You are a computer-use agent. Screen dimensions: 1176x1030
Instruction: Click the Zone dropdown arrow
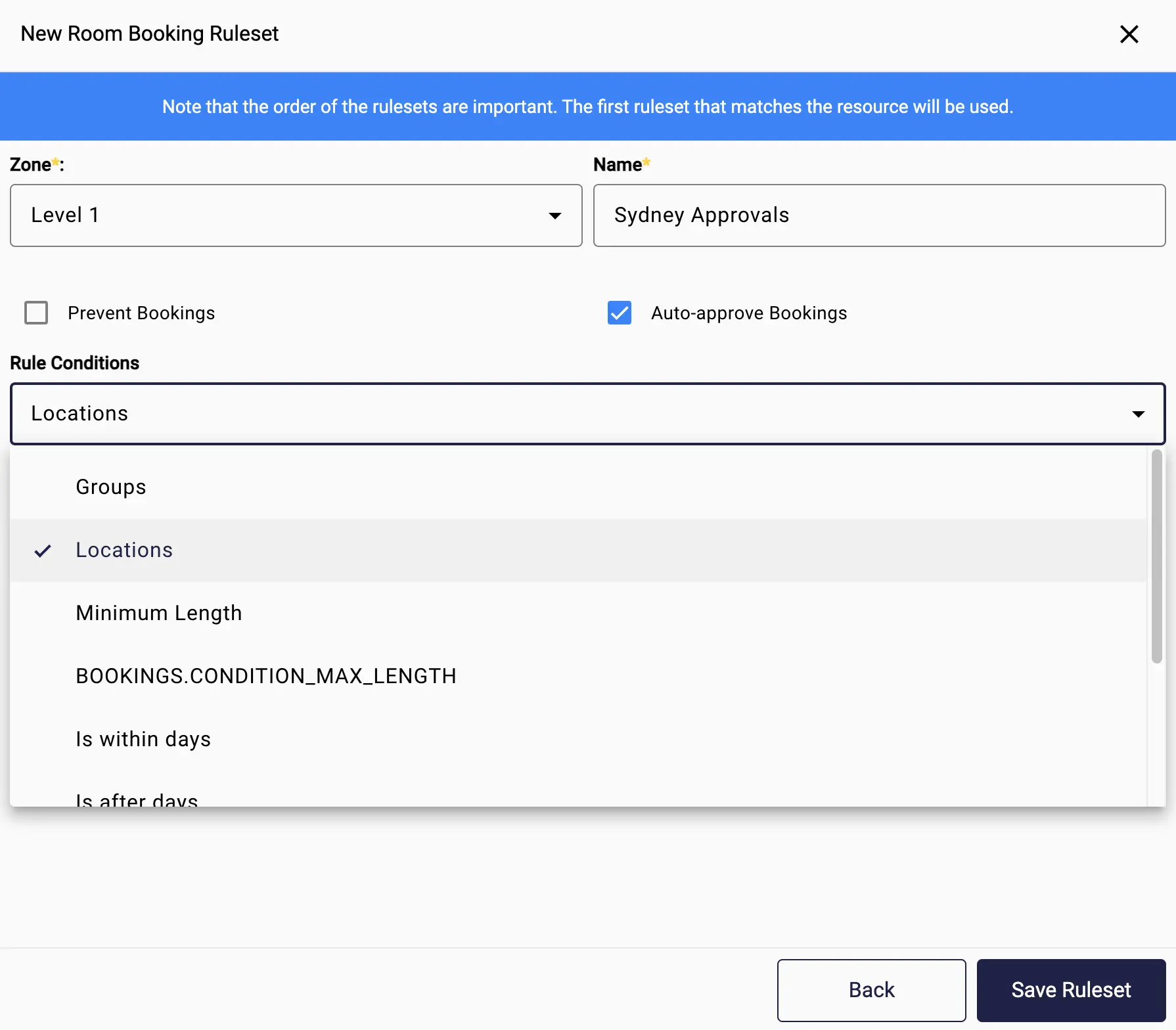coord(555,215)
